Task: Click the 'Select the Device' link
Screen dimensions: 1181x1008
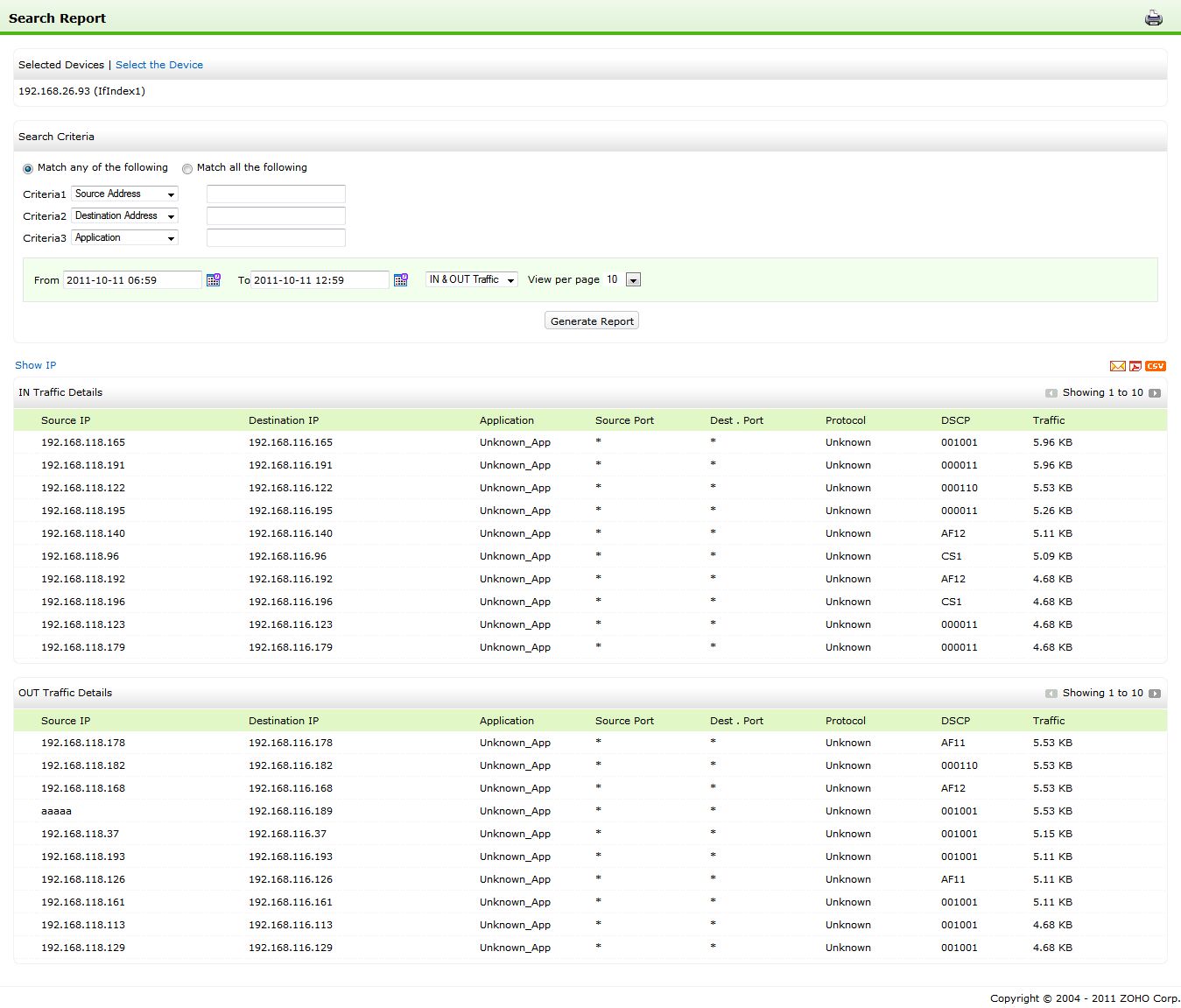Action: click(x=159, y=65)
